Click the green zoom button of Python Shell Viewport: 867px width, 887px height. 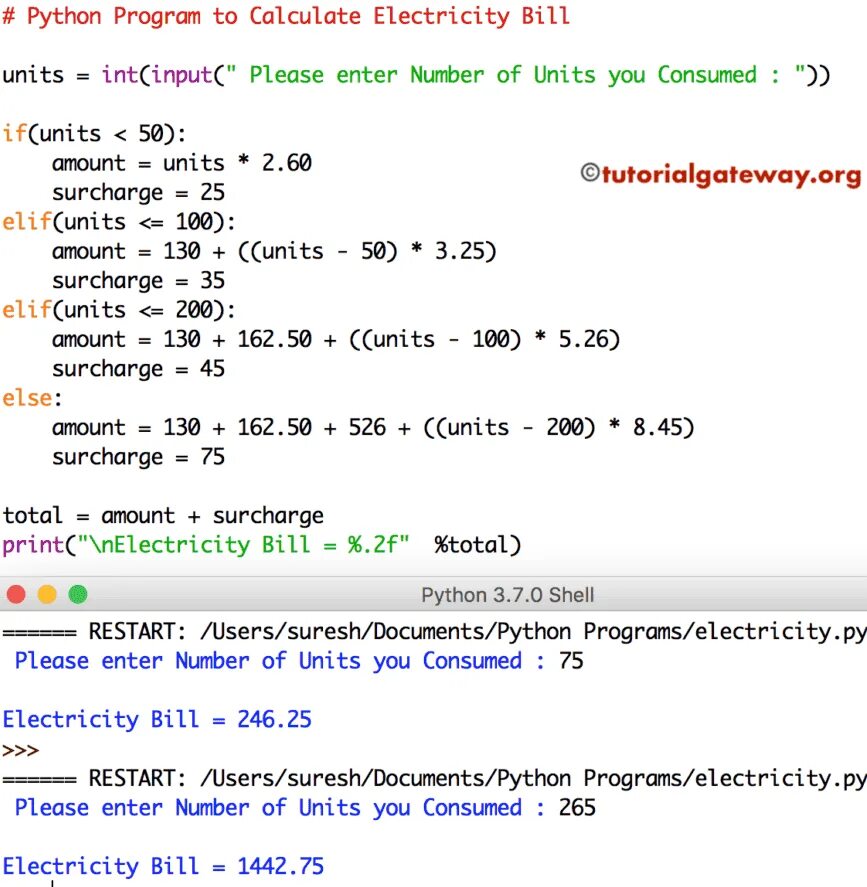tap(78, 595)
